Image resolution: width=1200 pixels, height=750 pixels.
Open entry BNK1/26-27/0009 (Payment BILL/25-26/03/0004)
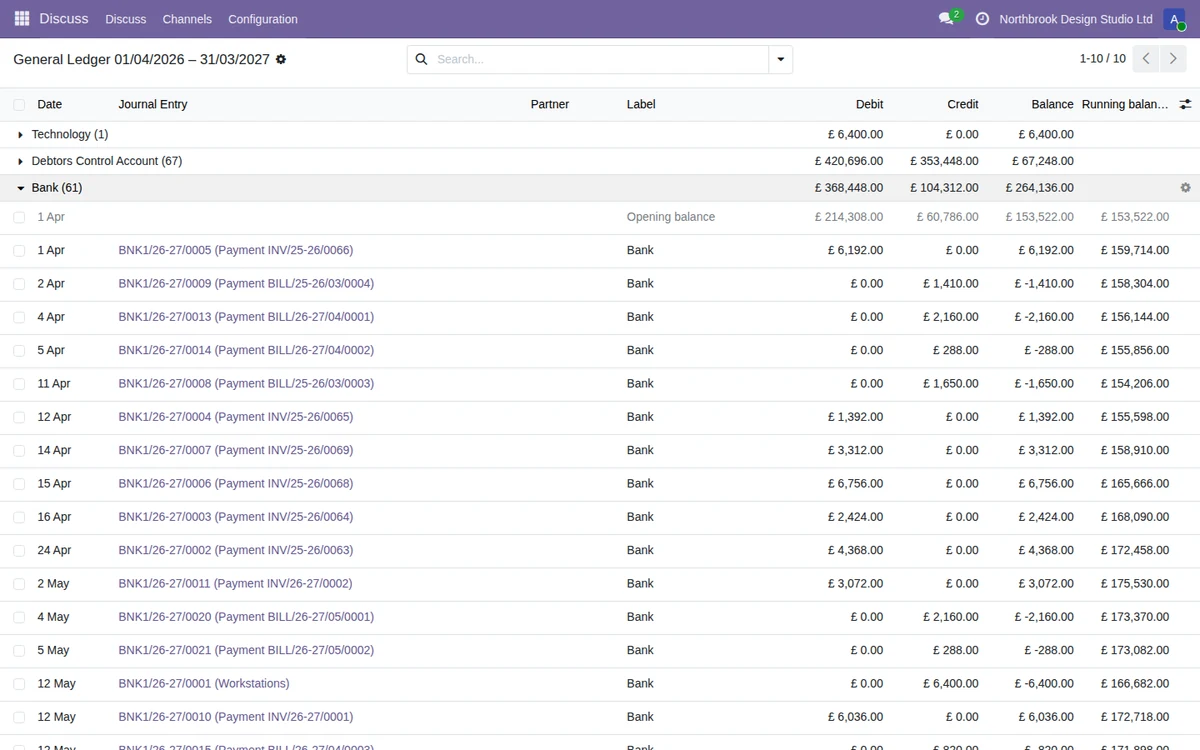pyautogui.click(x=246, y=284)
